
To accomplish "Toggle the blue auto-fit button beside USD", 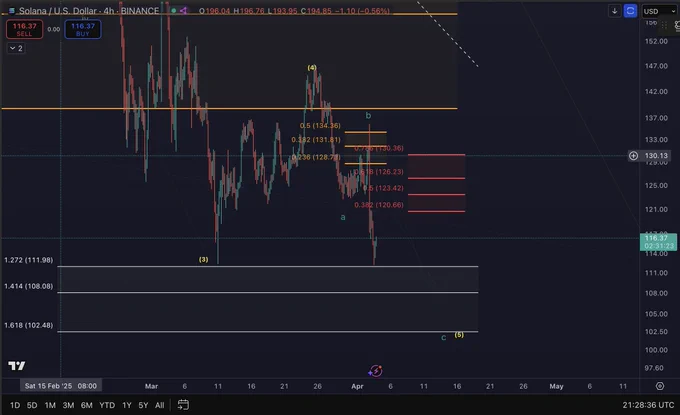I will (630, 11).
